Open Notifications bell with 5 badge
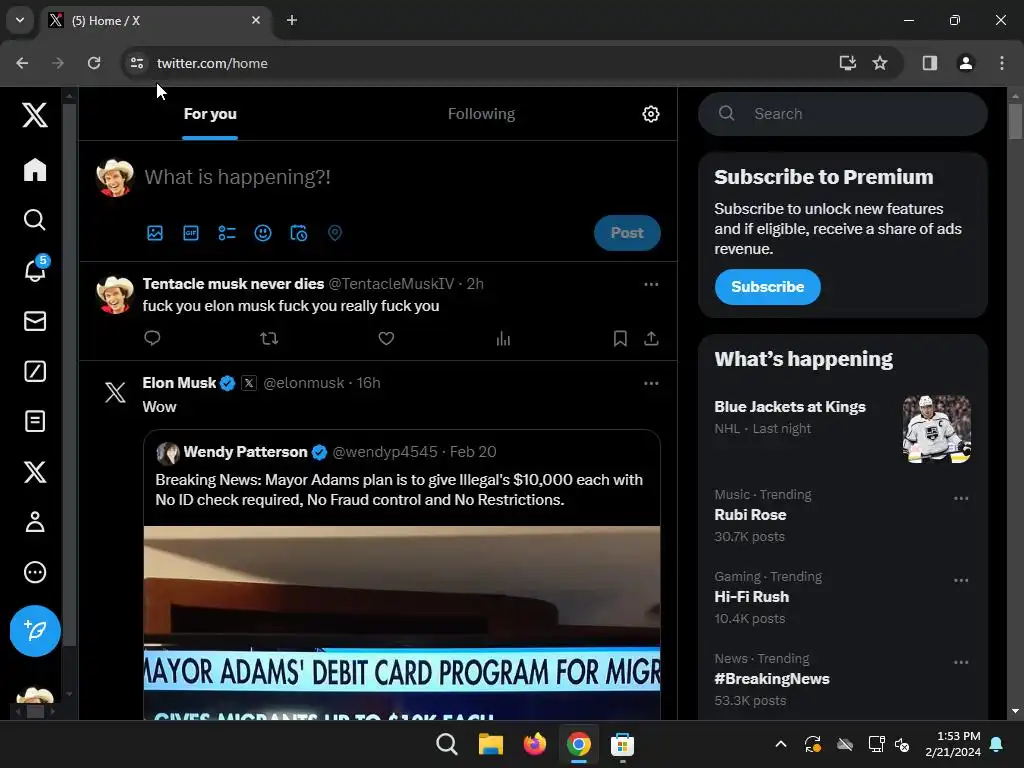Screen dimensions: 1024x768 pyautogui.click(x=36, y=269)
